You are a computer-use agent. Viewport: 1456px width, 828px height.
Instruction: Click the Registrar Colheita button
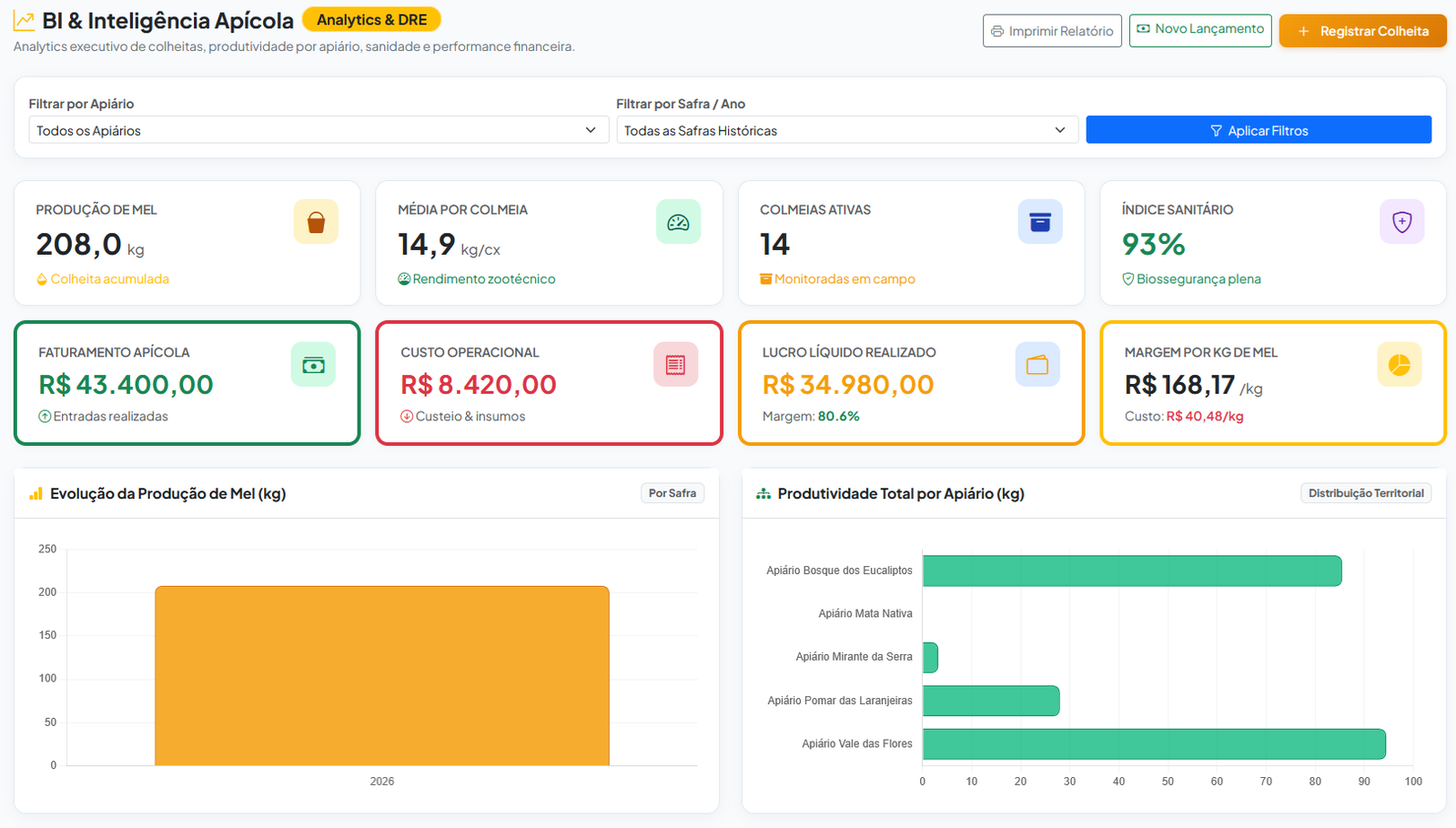[x=1362, y=31]
